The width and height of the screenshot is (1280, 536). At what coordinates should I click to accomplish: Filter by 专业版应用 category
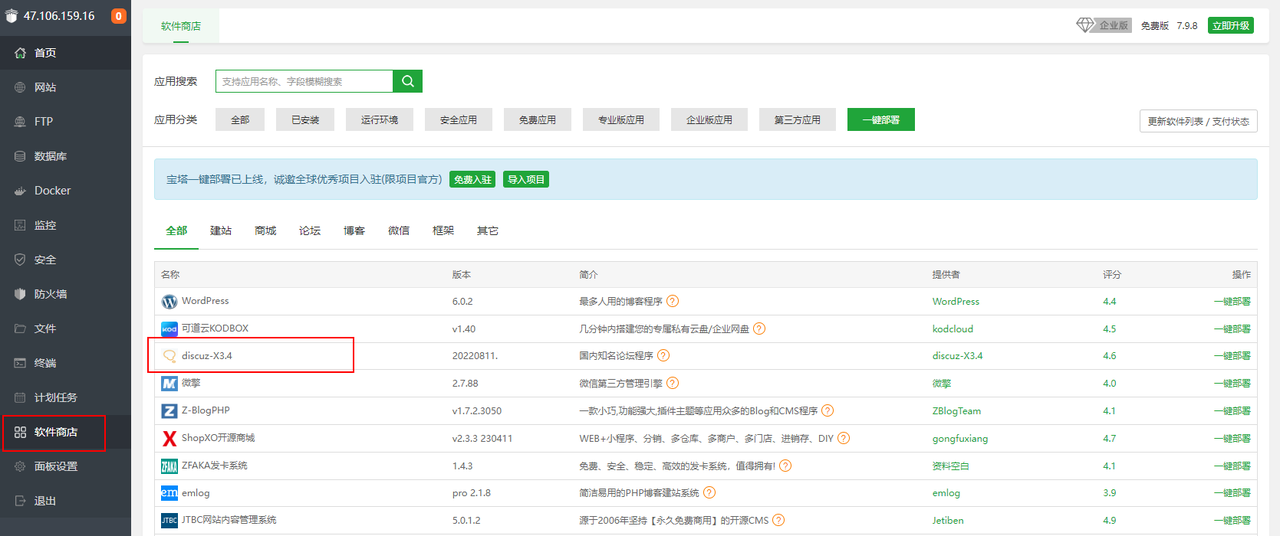(x=621, y=120)
